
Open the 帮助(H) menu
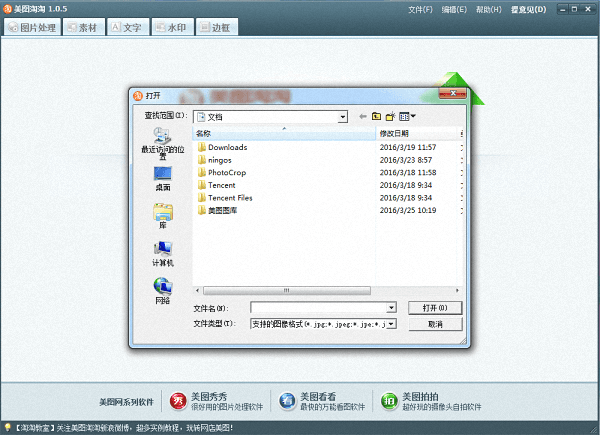click(x=489, y=10)
